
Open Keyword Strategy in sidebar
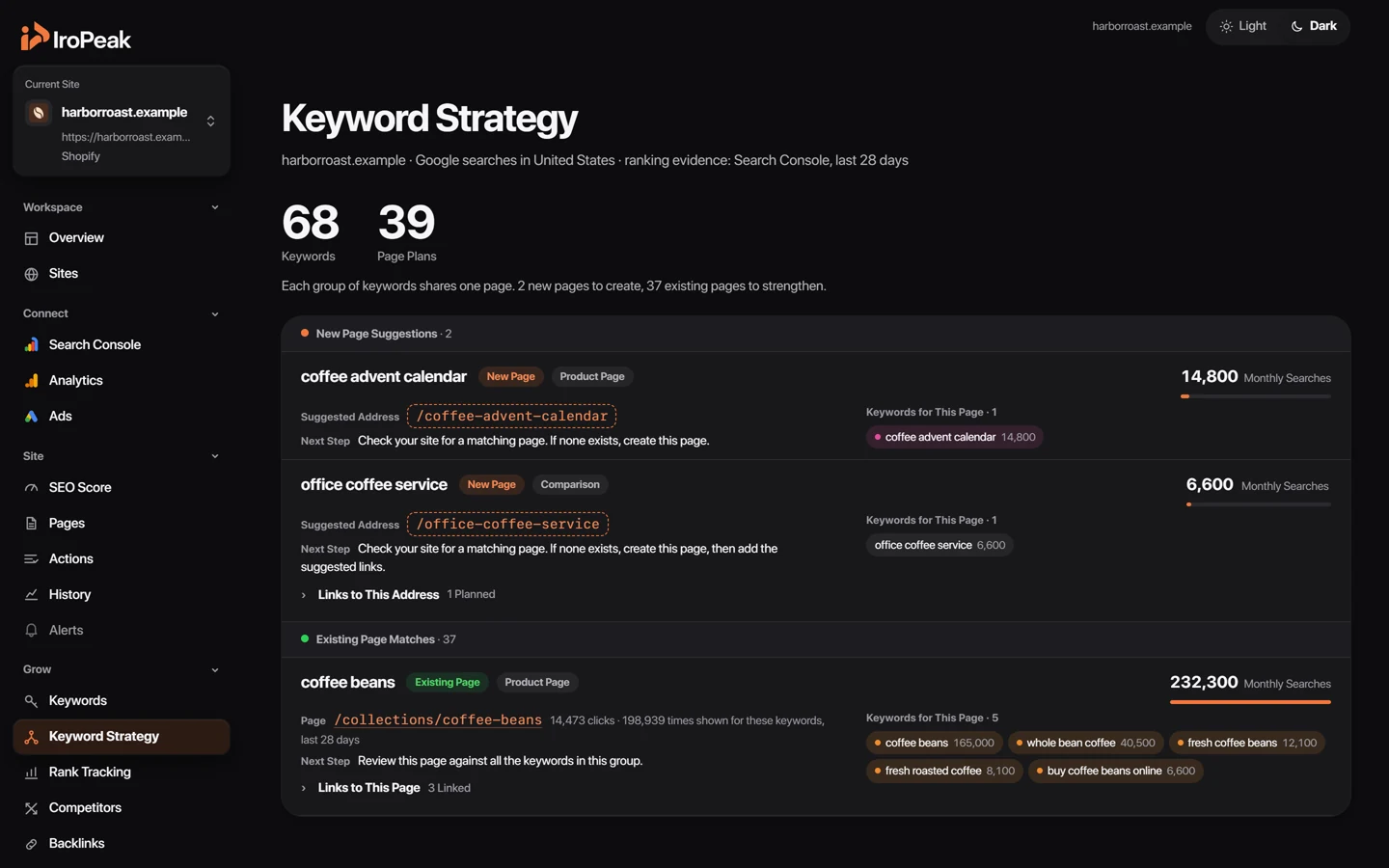tap(122, 737)
